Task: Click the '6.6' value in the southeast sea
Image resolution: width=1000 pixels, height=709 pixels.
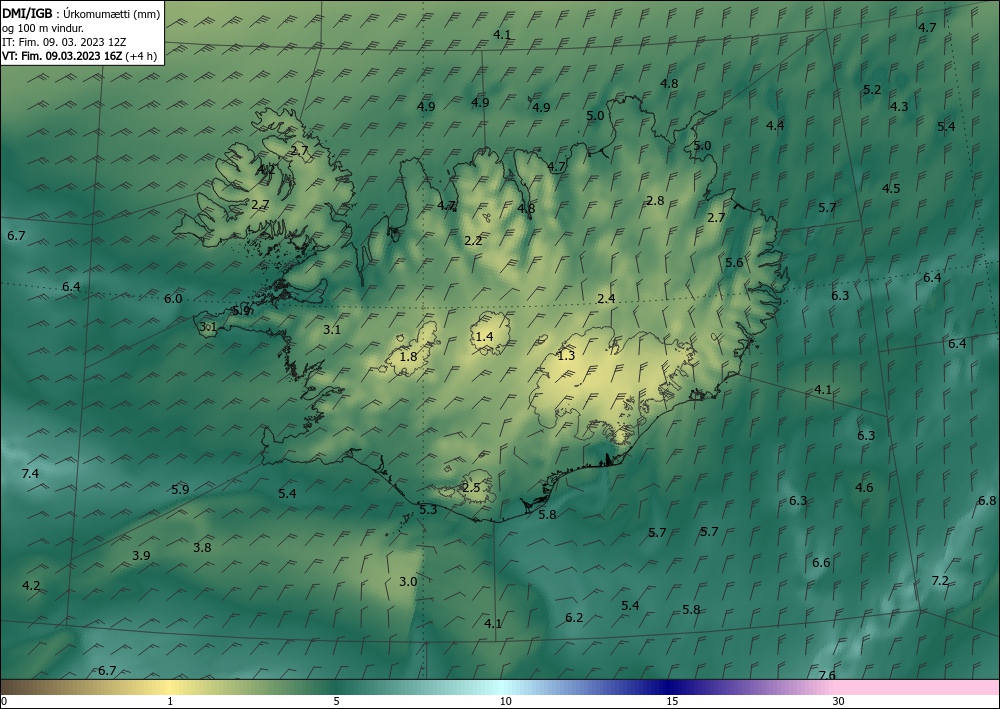Action: pos(821,562)
